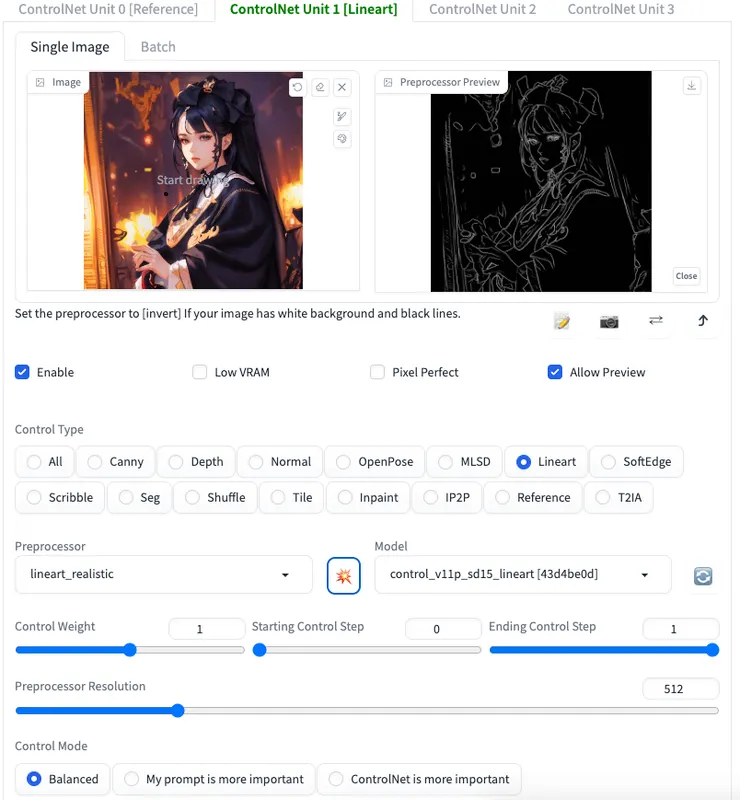Click the eraser icon on the image canvas
Screen dimensions: 740x800
[x=320, y=87]
